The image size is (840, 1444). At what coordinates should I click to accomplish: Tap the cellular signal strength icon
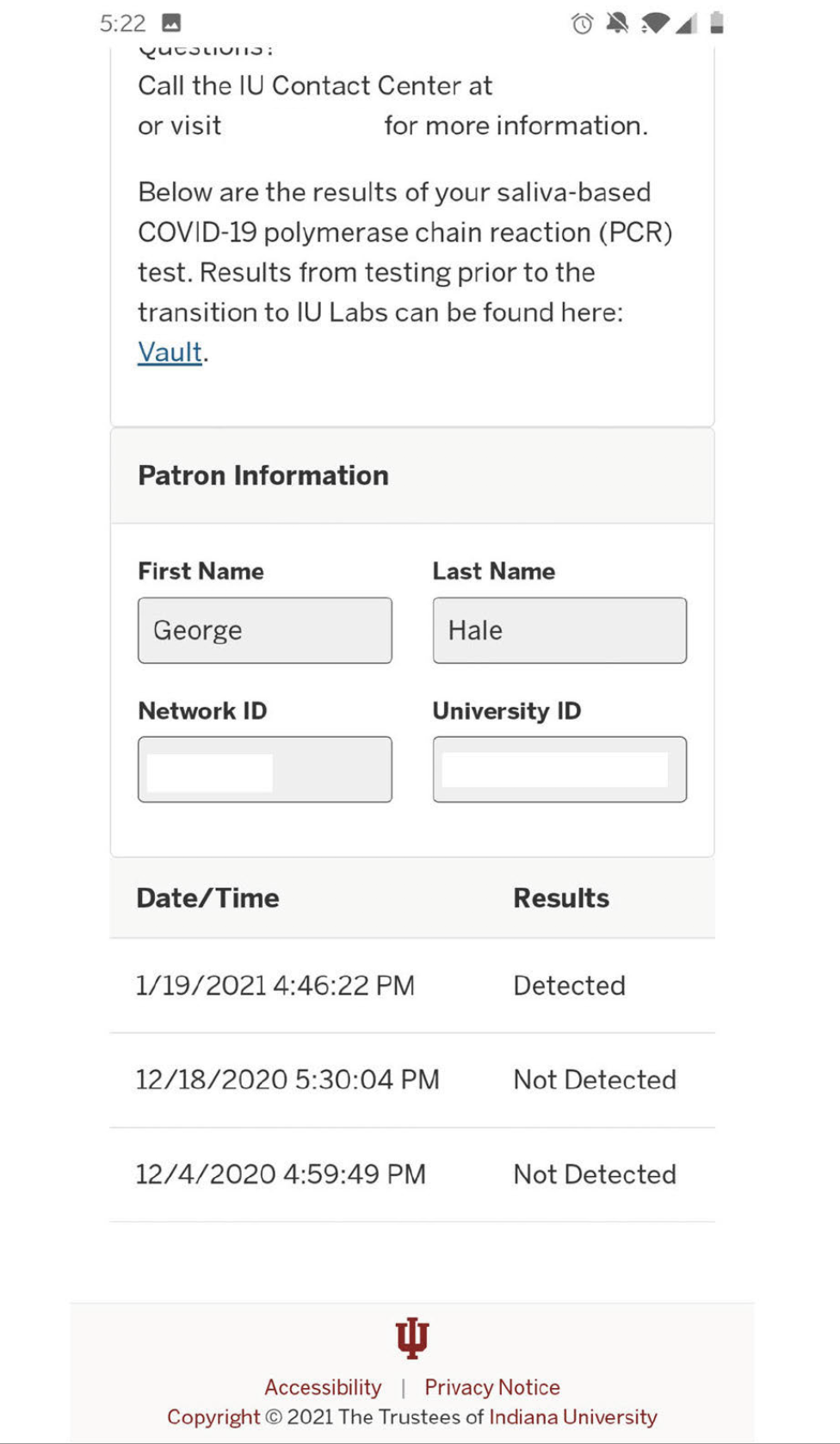686,23
